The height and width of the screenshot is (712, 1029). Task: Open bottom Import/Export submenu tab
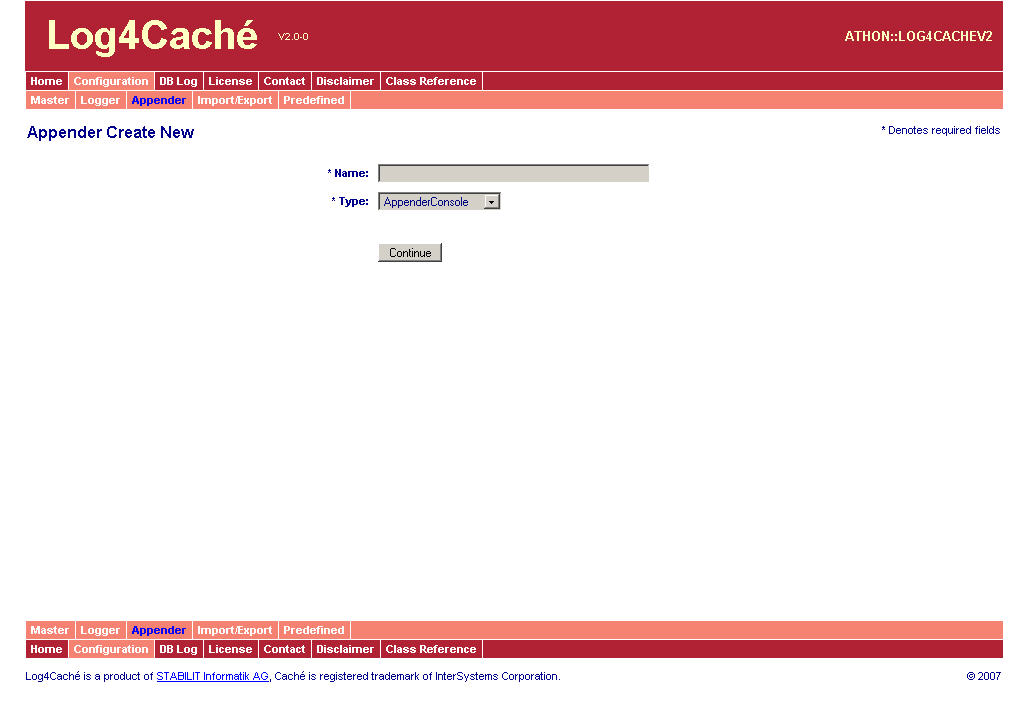pyautogui.click(x=235, y=630)
